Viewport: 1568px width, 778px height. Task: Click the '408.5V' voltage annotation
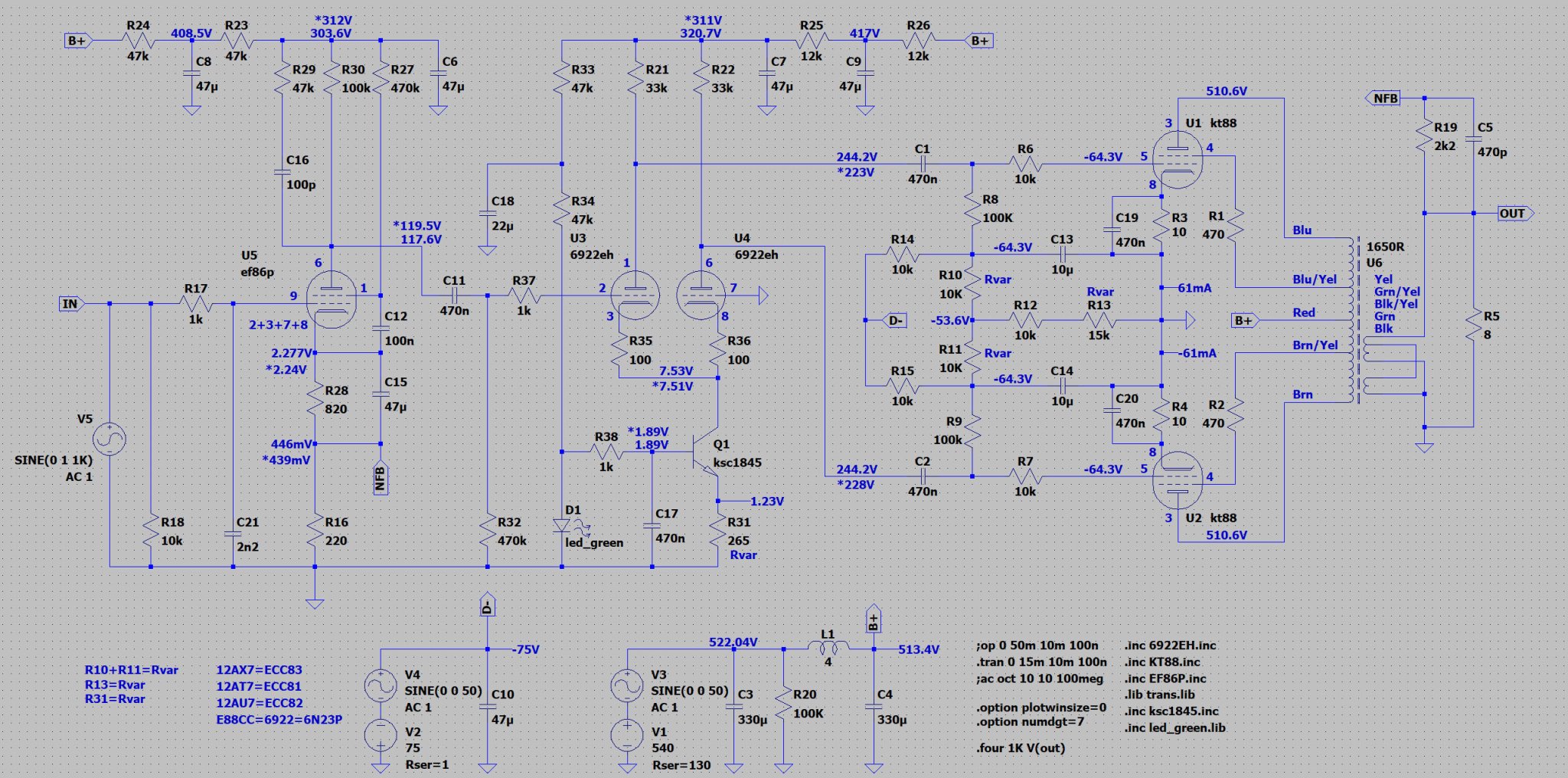click(191, 34)
